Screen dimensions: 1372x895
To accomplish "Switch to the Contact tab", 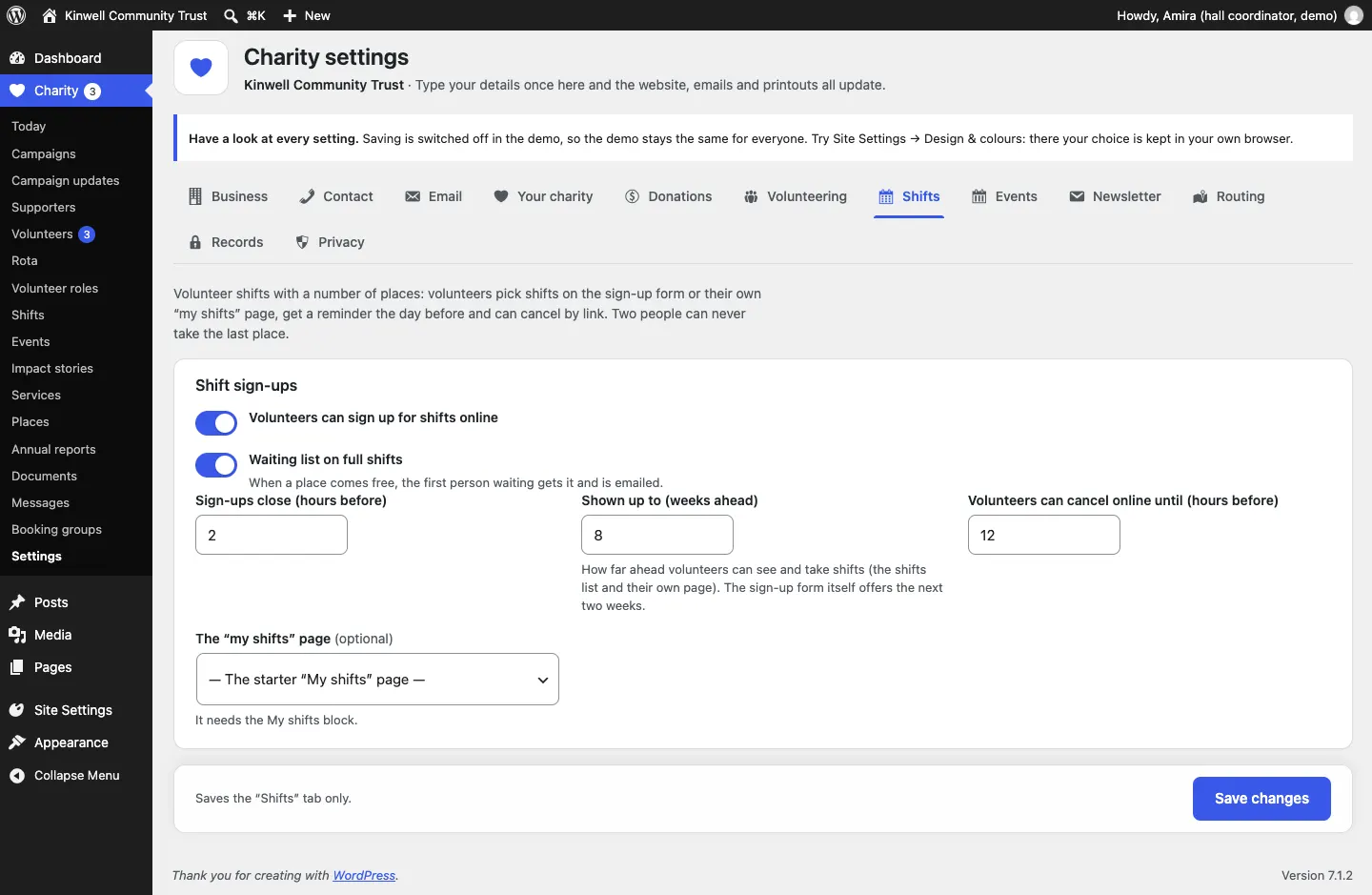I will [x=336, y=196].
